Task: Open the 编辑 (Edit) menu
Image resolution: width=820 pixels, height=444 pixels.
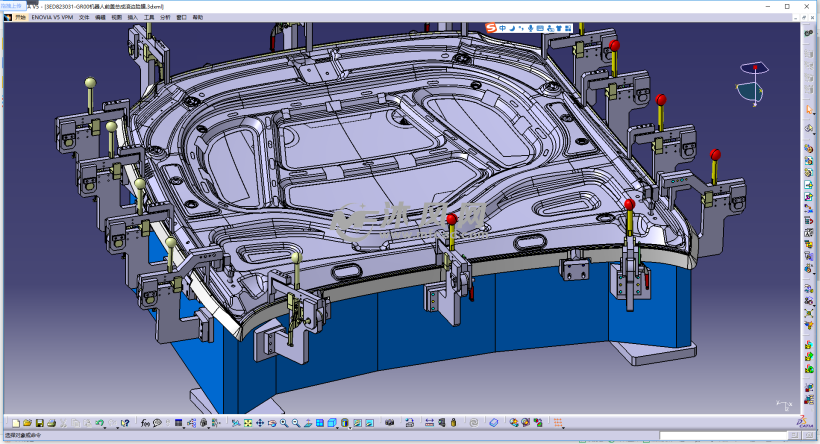Action: pyautogui.click(x=100, y=17)
